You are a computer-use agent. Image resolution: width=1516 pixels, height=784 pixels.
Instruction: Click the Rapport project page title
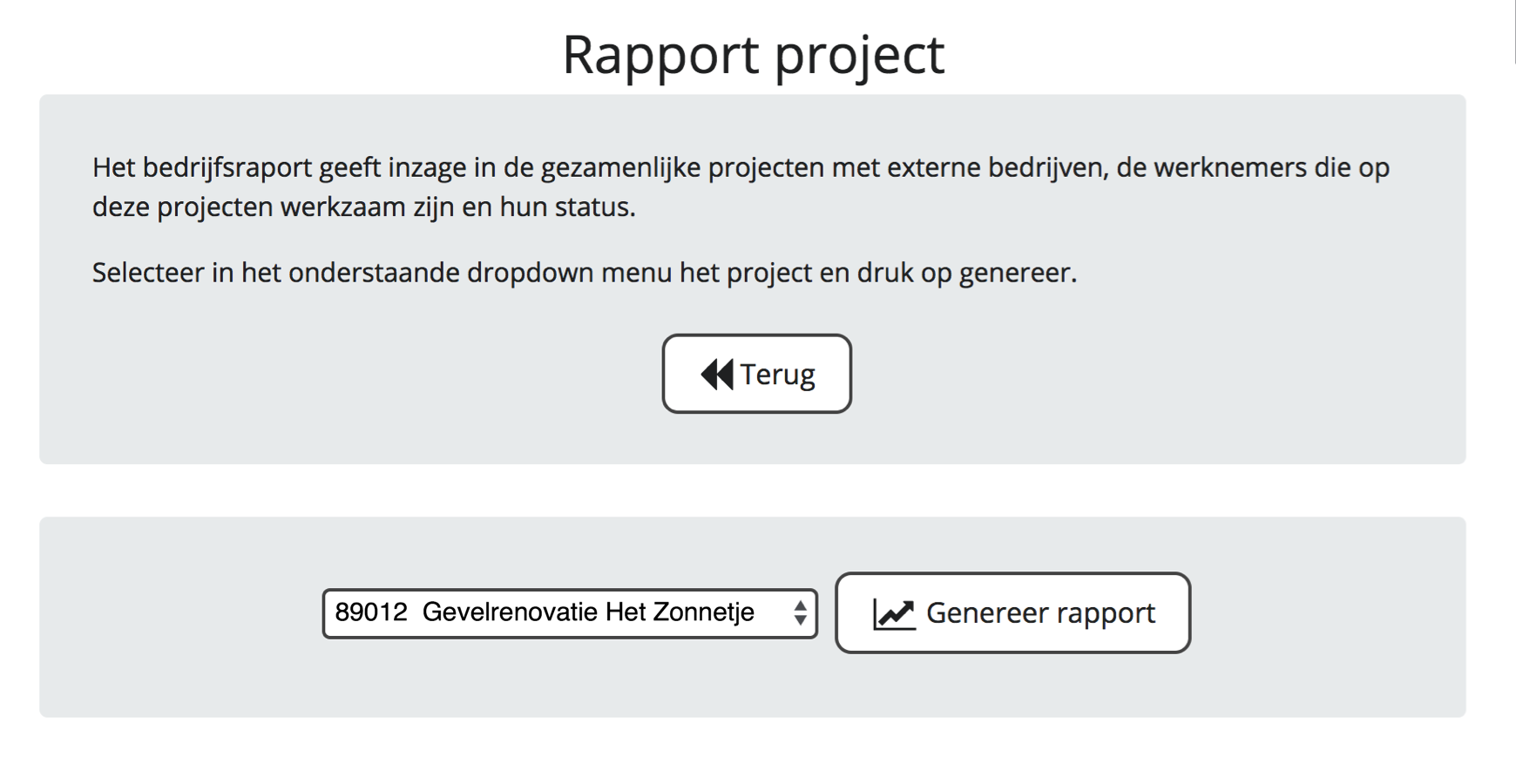(x=756, y=54)
